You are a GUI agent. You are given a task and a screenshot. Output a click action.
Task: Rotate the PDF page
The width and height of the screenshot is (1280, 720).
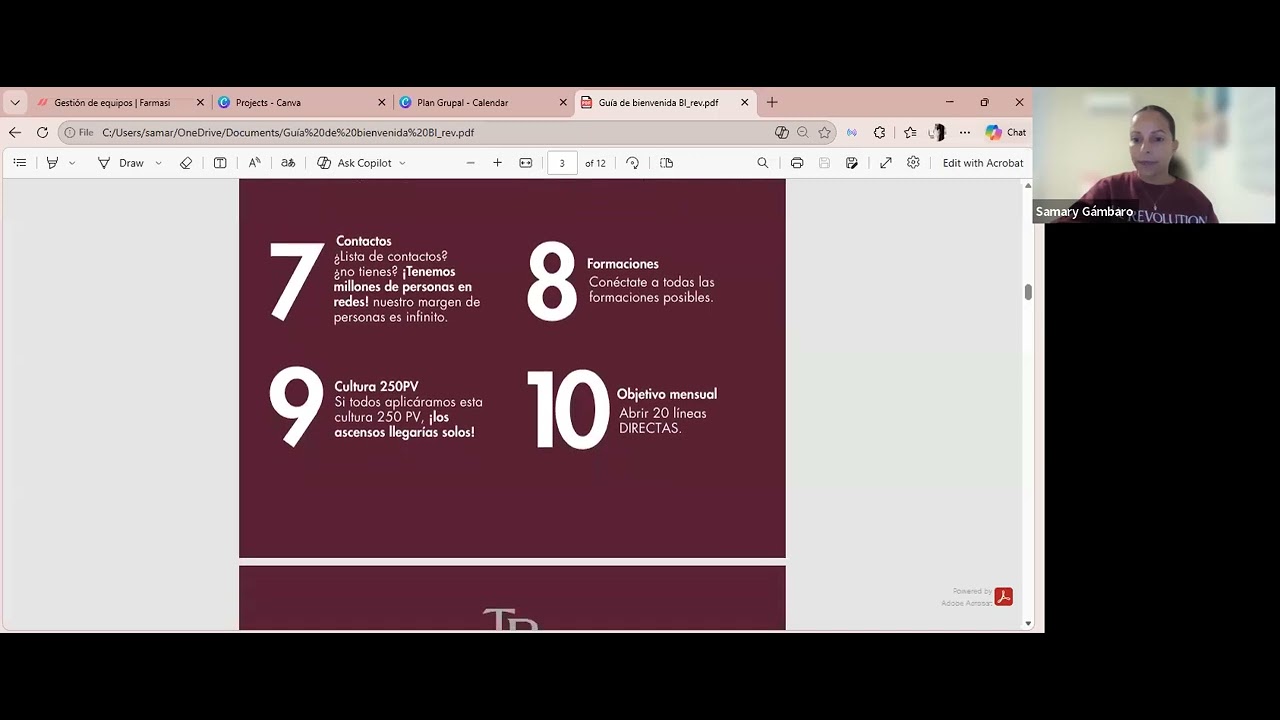point(632,163)
